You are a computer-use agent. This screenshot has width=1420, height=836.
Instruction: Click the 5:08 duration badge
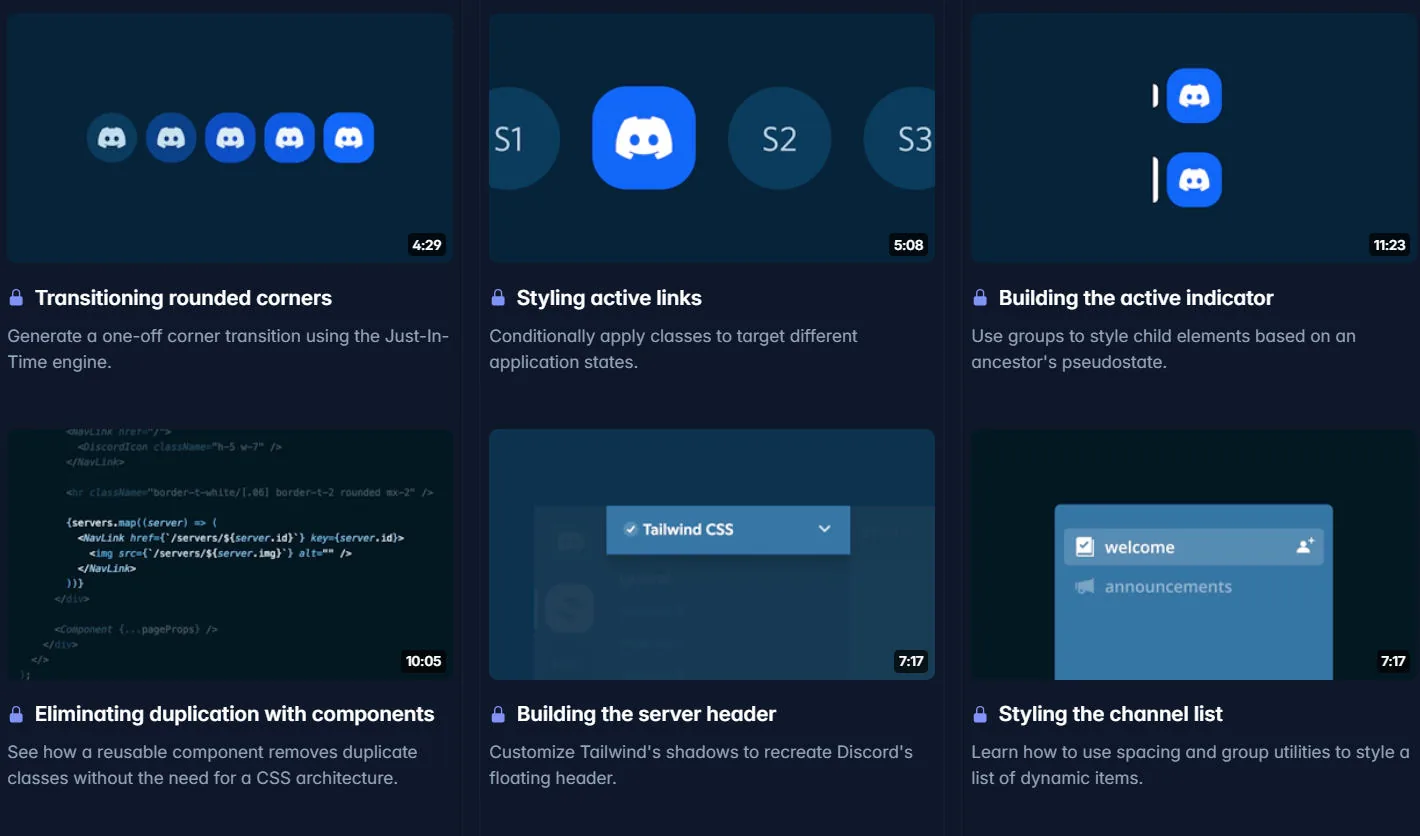[x=908, y=245]
